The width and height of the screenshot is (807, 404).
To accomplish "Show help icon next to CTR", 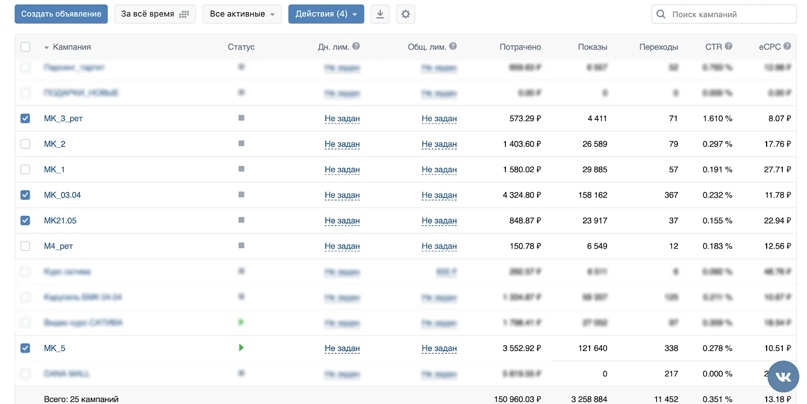I will pyautogui.click(x=728, y=46).
